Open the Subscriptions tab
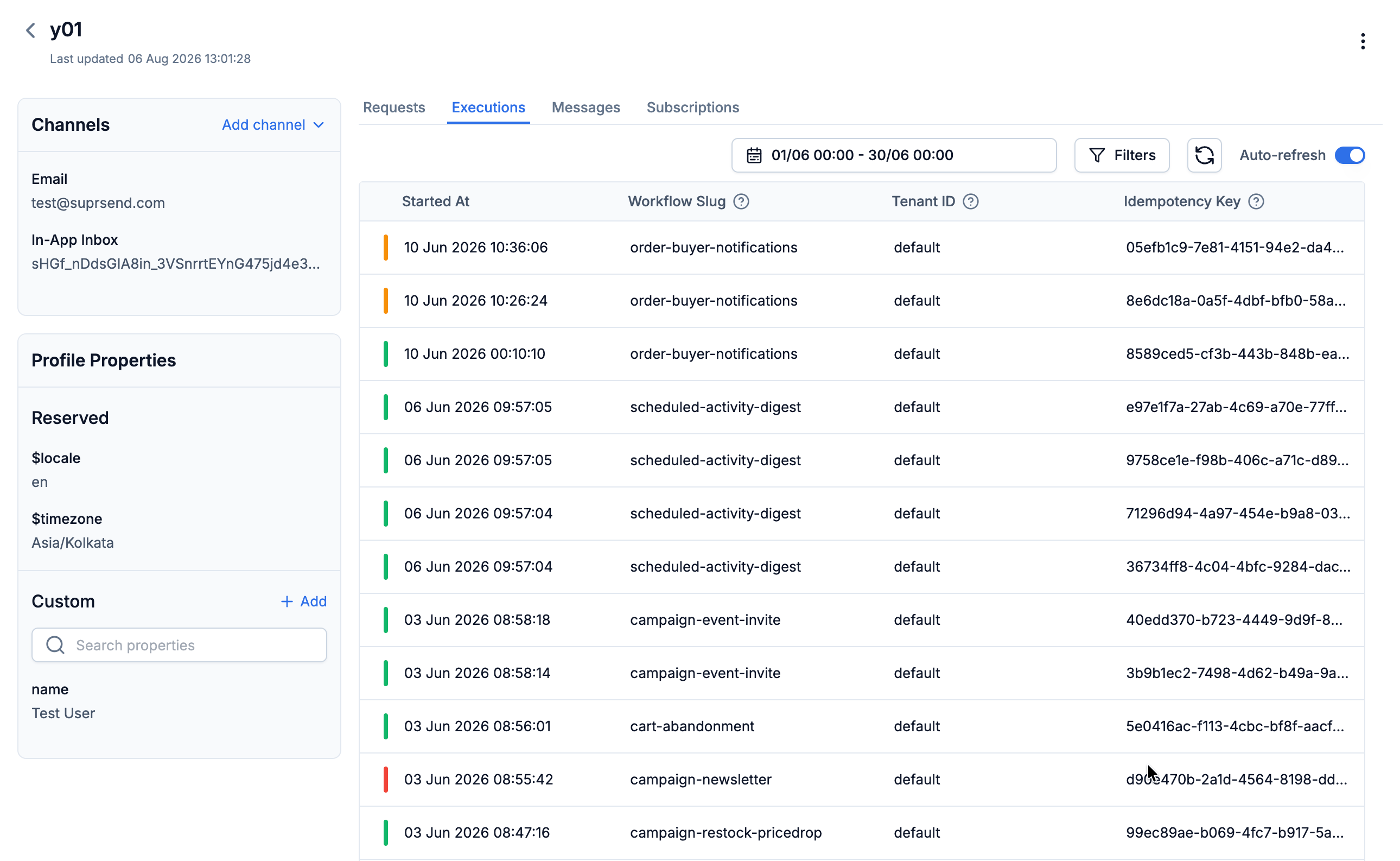This screenshot has height=861, width=1400. pos(692,107)
